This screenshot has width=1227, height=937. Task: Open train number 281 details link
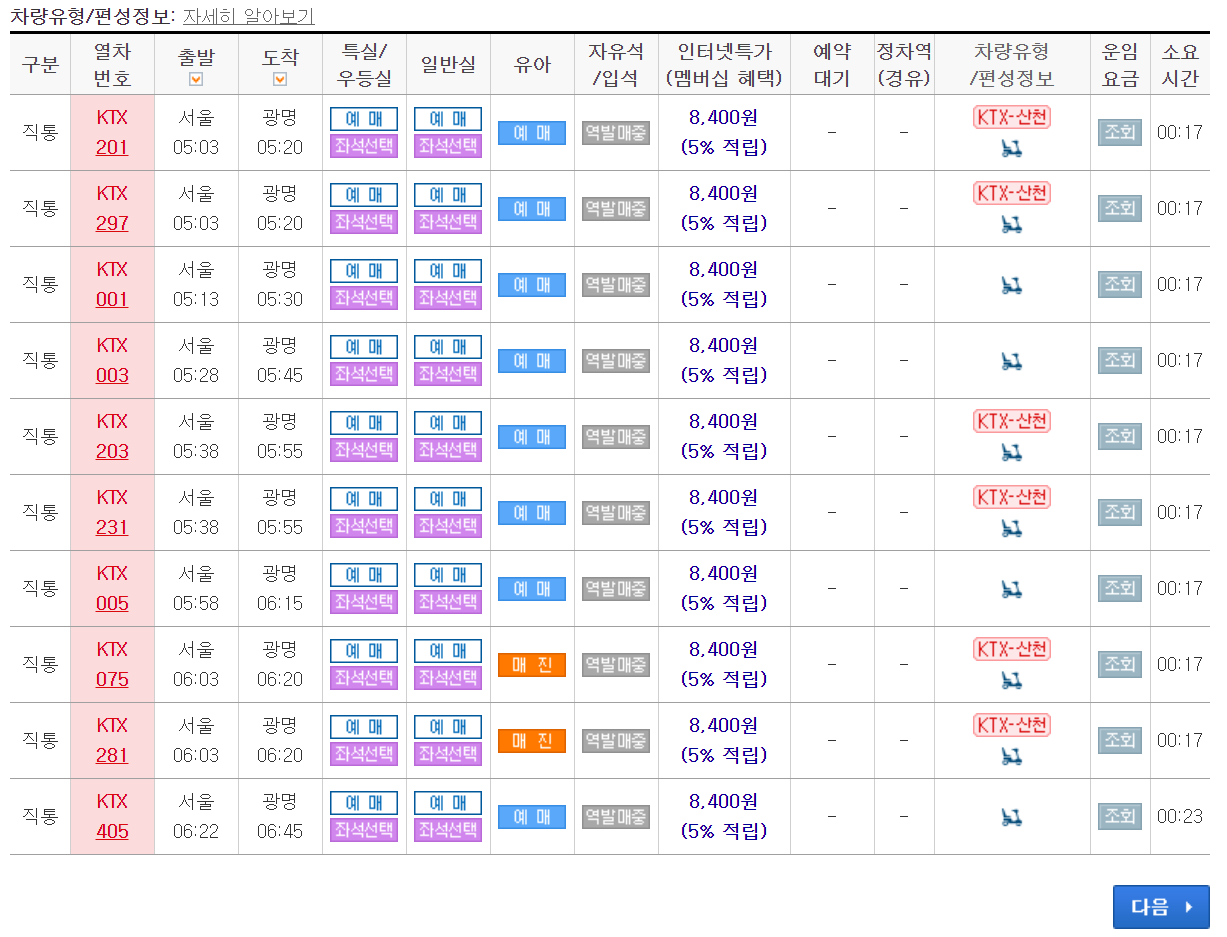112,756
